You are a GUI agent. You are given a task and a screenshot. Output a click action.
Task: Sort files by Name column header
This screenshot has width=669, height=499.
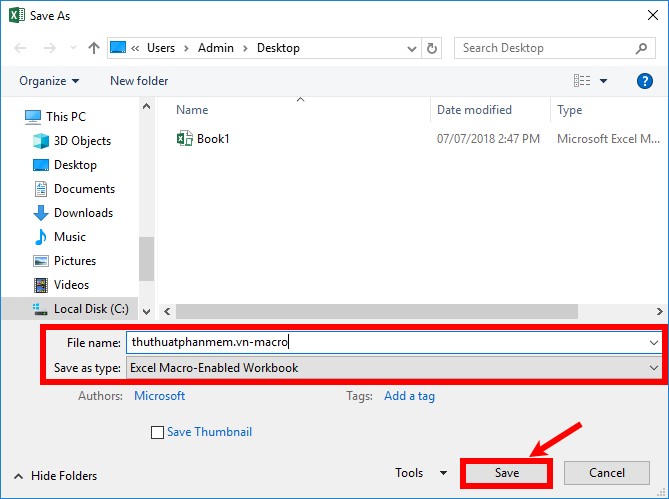click(192, 110)
